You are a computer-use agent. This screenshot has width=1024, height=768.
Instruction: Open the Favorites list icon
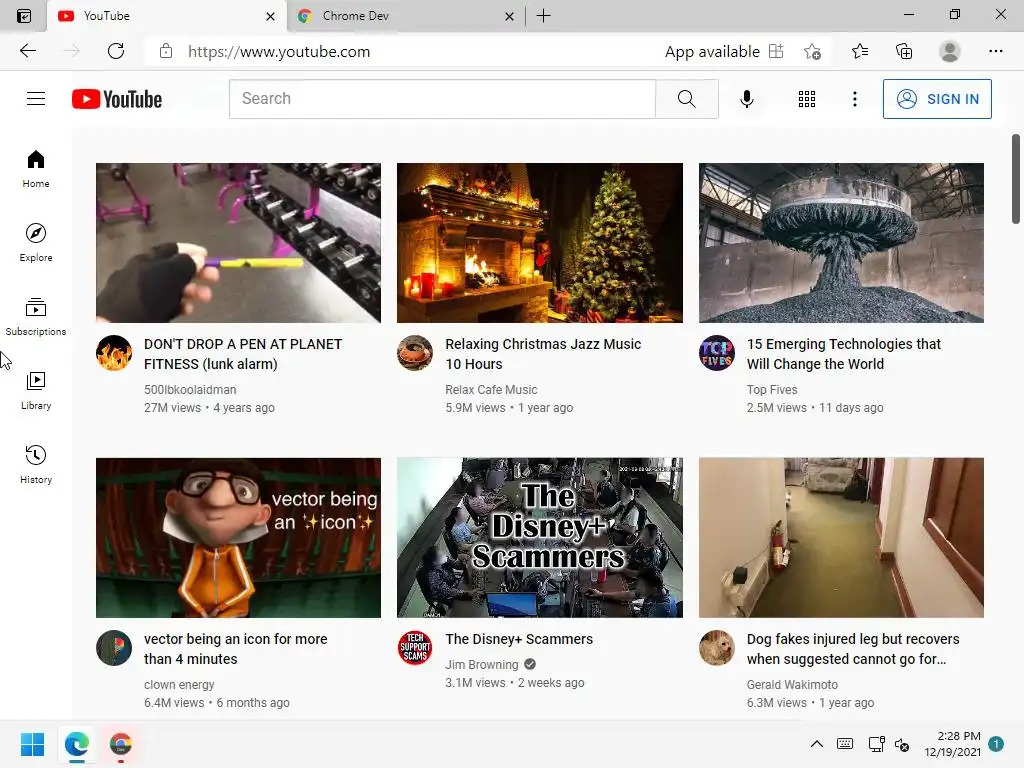[860, 51]
